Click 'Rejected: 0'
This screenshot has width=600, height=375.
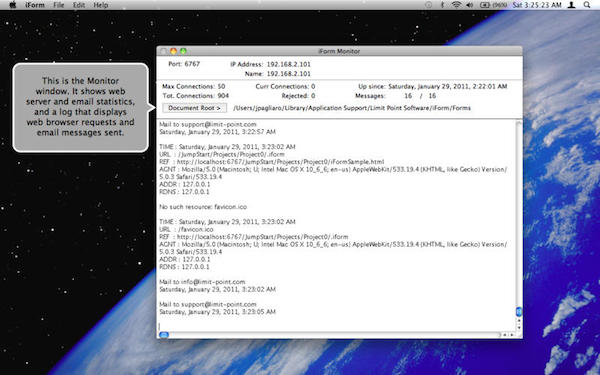298,96
